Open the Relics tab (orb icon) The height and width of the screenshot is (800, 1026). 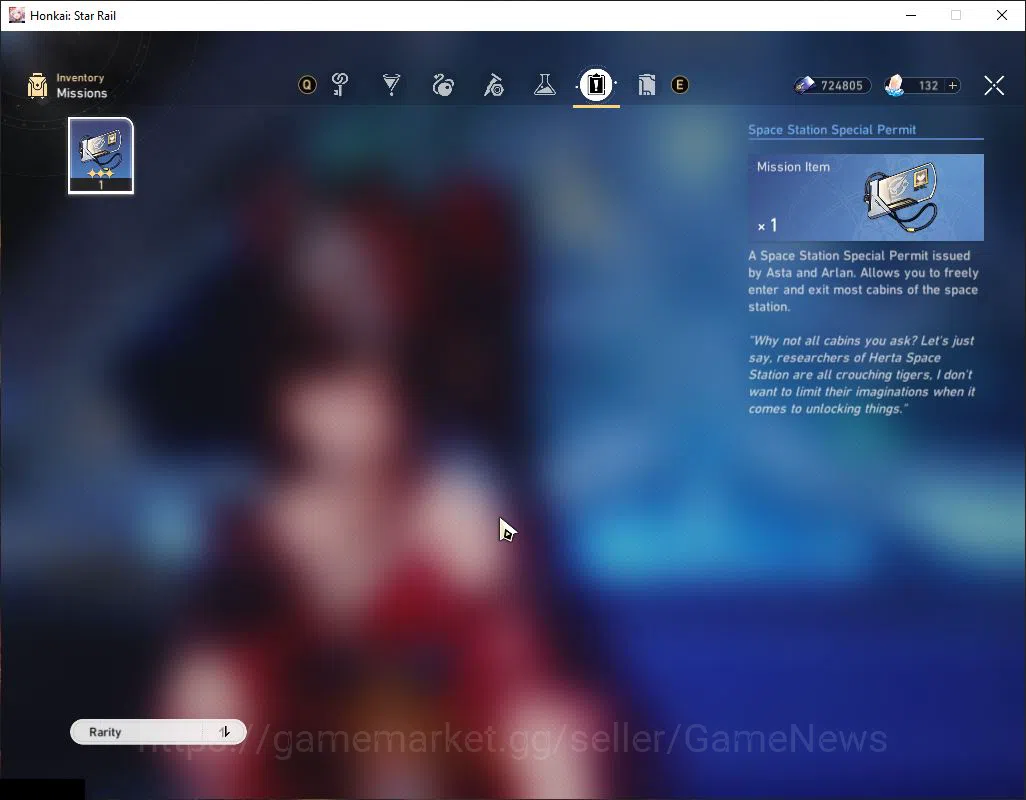click(x=443, y=84)
